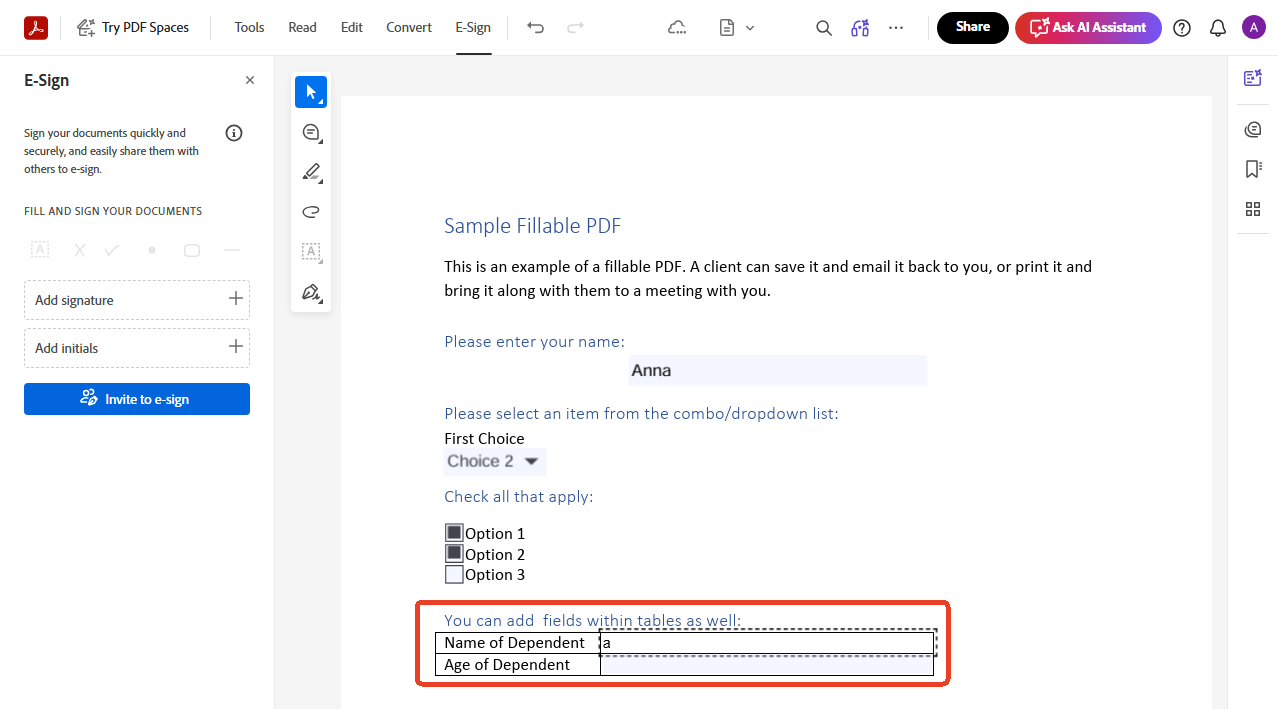Screen dimensions: 1278x709
Task: Click Add initials
Action: tap(137, 348)
